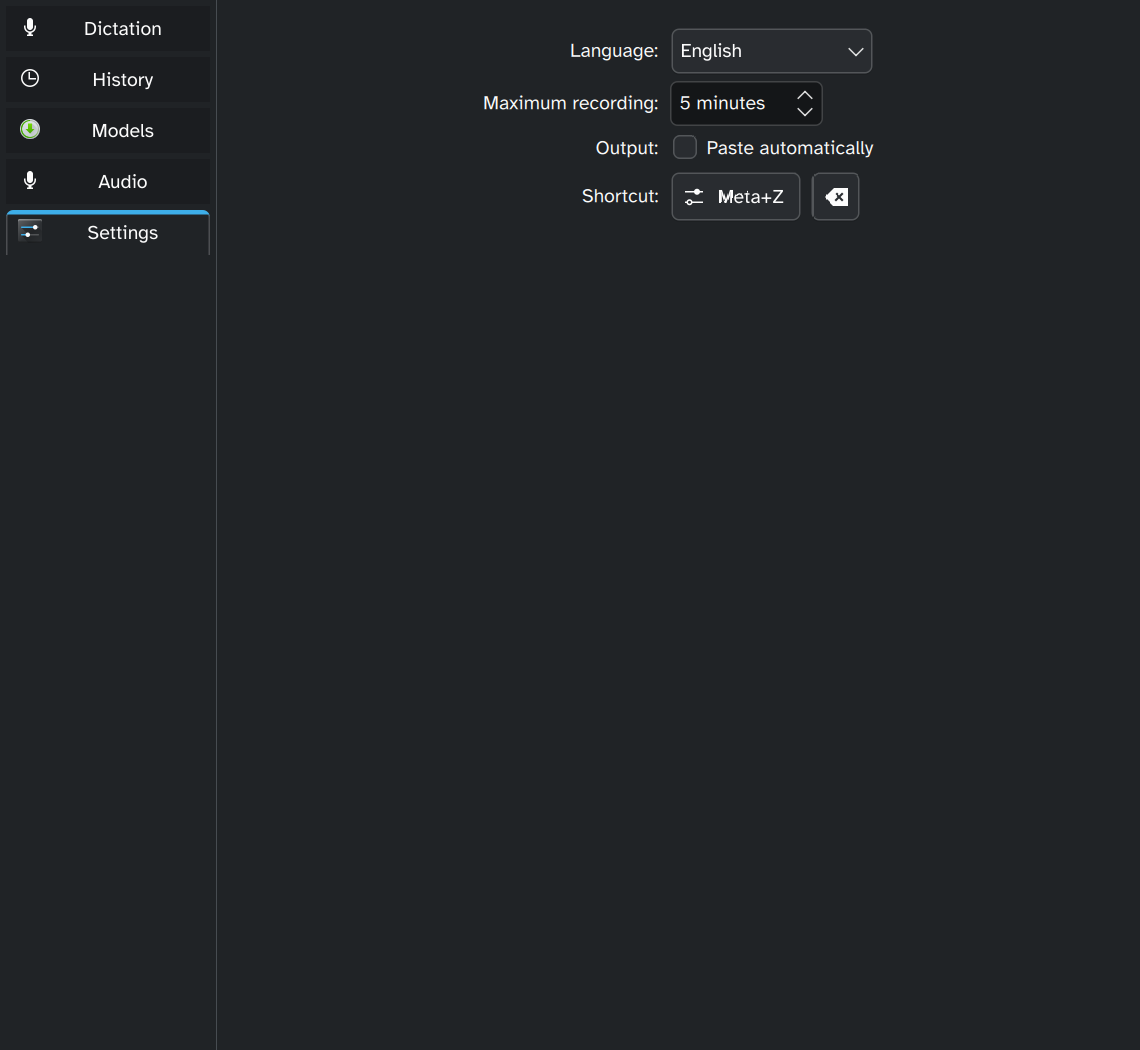This screenshot has height=1050, width=1140.
Task: Switch to the History tab
Action: (x=108, y=79)
